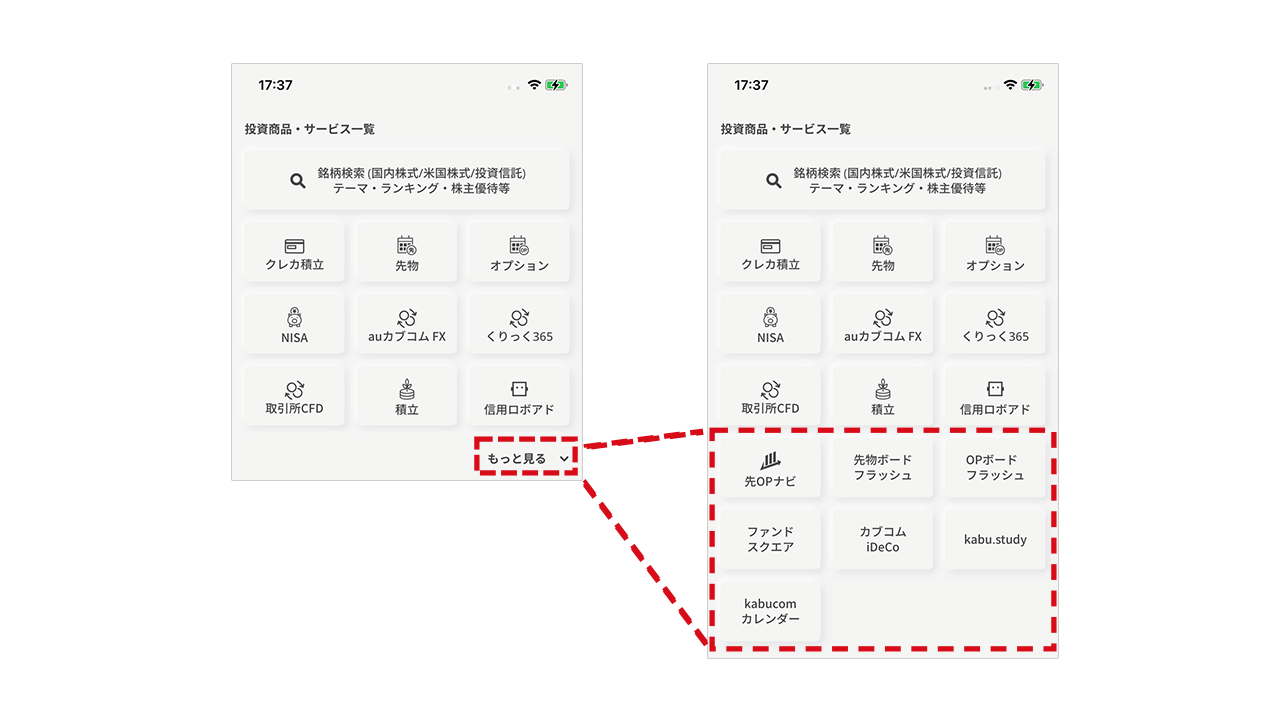Open 取引所CFD in the left screen
1280x720 pixels.
point(295,396)
